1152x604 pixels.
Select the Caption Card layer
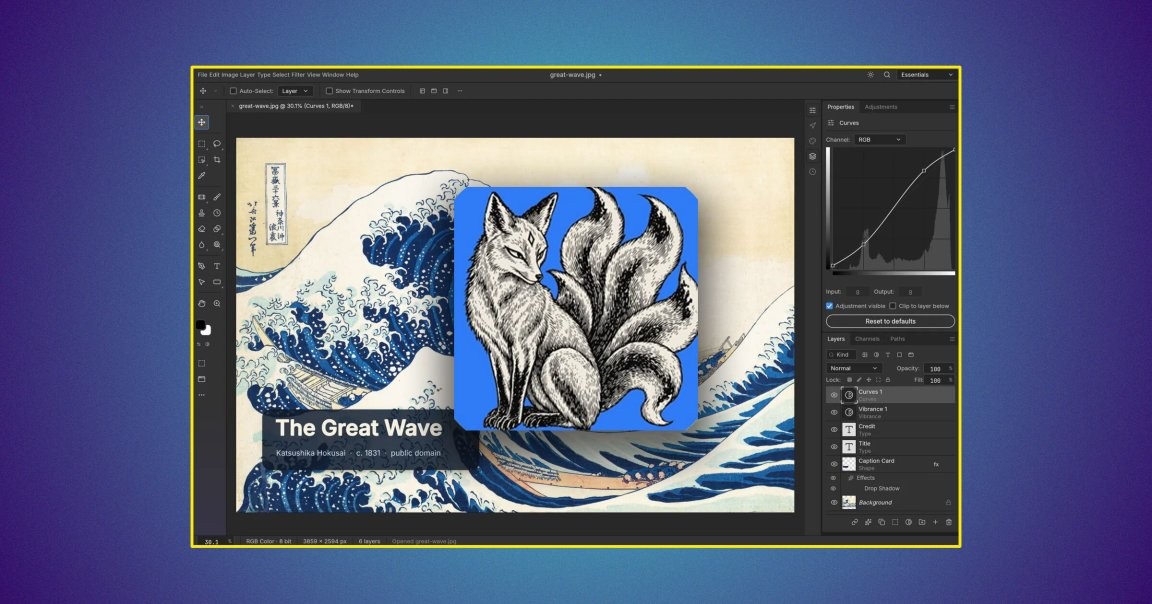[x=890, y=464]
